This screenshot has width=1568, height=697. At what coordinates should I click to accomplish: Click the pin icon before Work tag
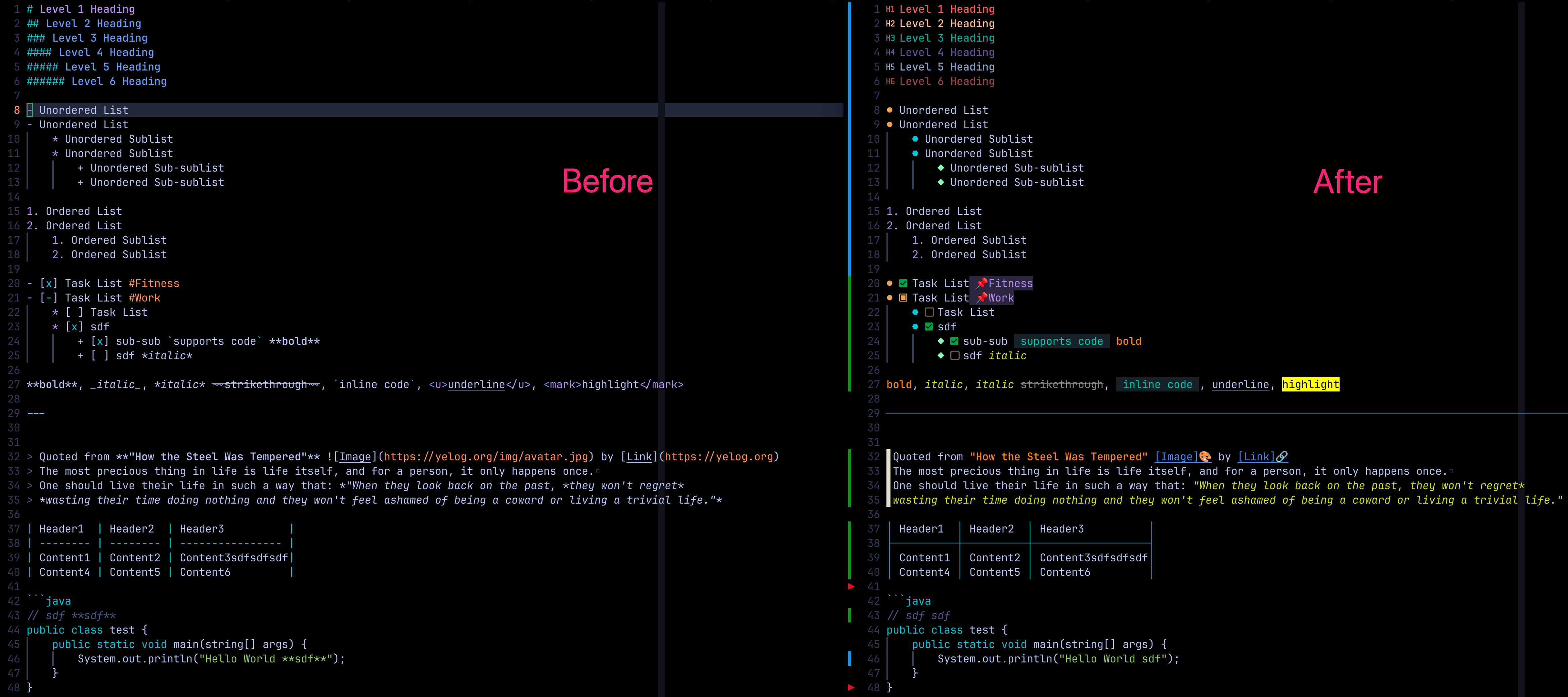(981, 298)
